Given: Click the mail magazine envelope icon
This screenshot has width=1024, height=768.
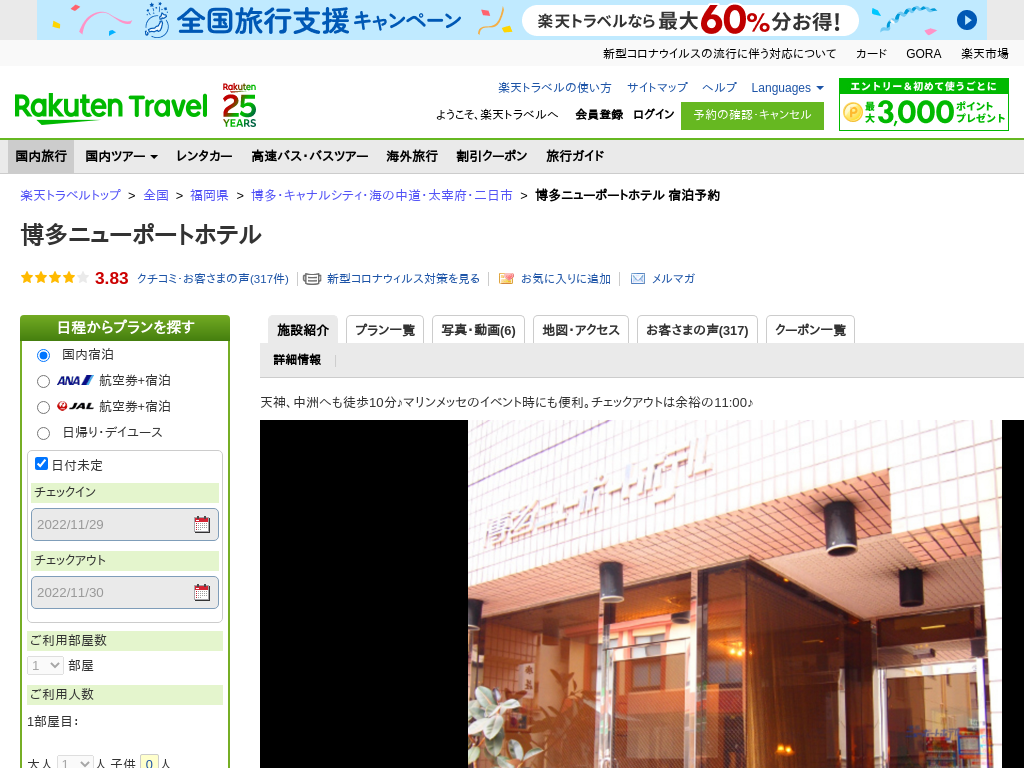Looking at the screenshot, I should 638,279.
